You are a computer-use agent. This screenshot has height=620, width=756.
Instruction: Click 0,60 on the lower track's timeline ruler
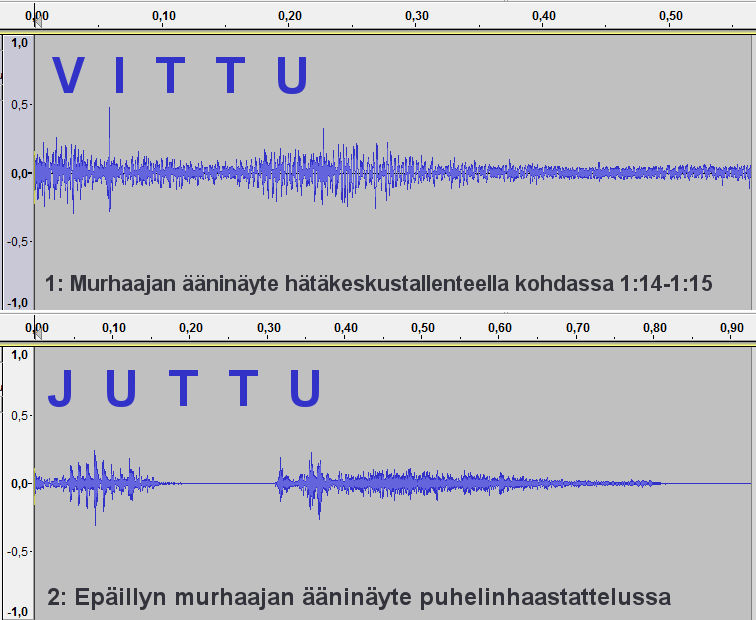click(x=500, y=328)
